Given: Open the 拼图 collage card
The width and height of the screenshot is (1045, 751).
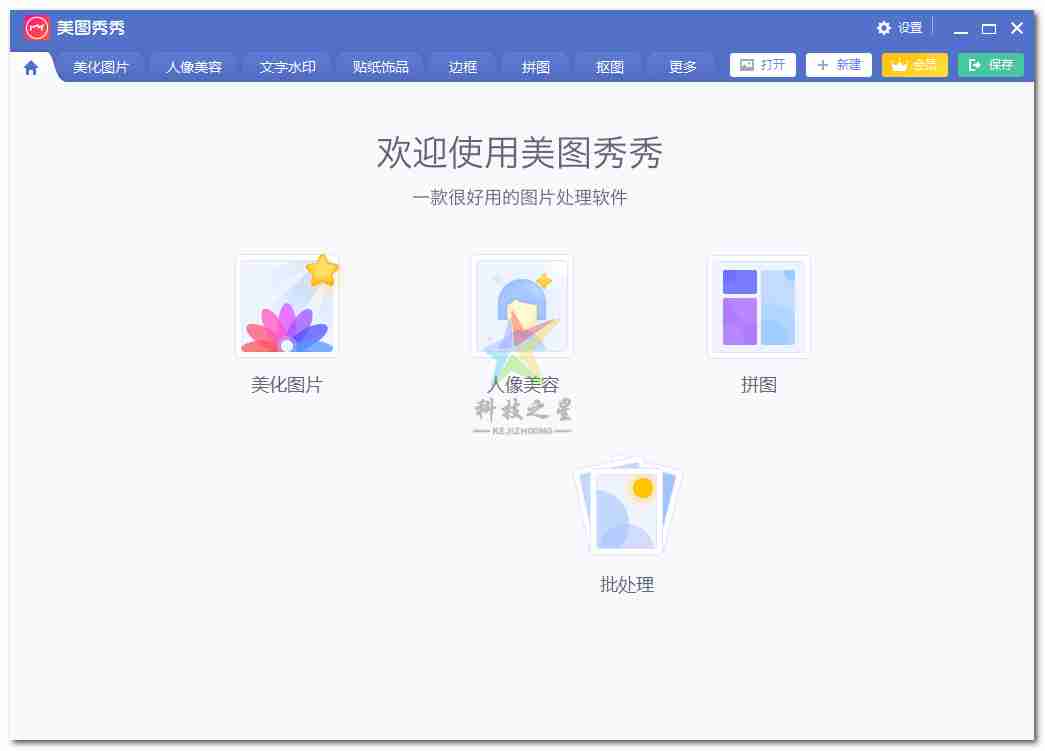Looking at the screenshot, I should point(758,305).
